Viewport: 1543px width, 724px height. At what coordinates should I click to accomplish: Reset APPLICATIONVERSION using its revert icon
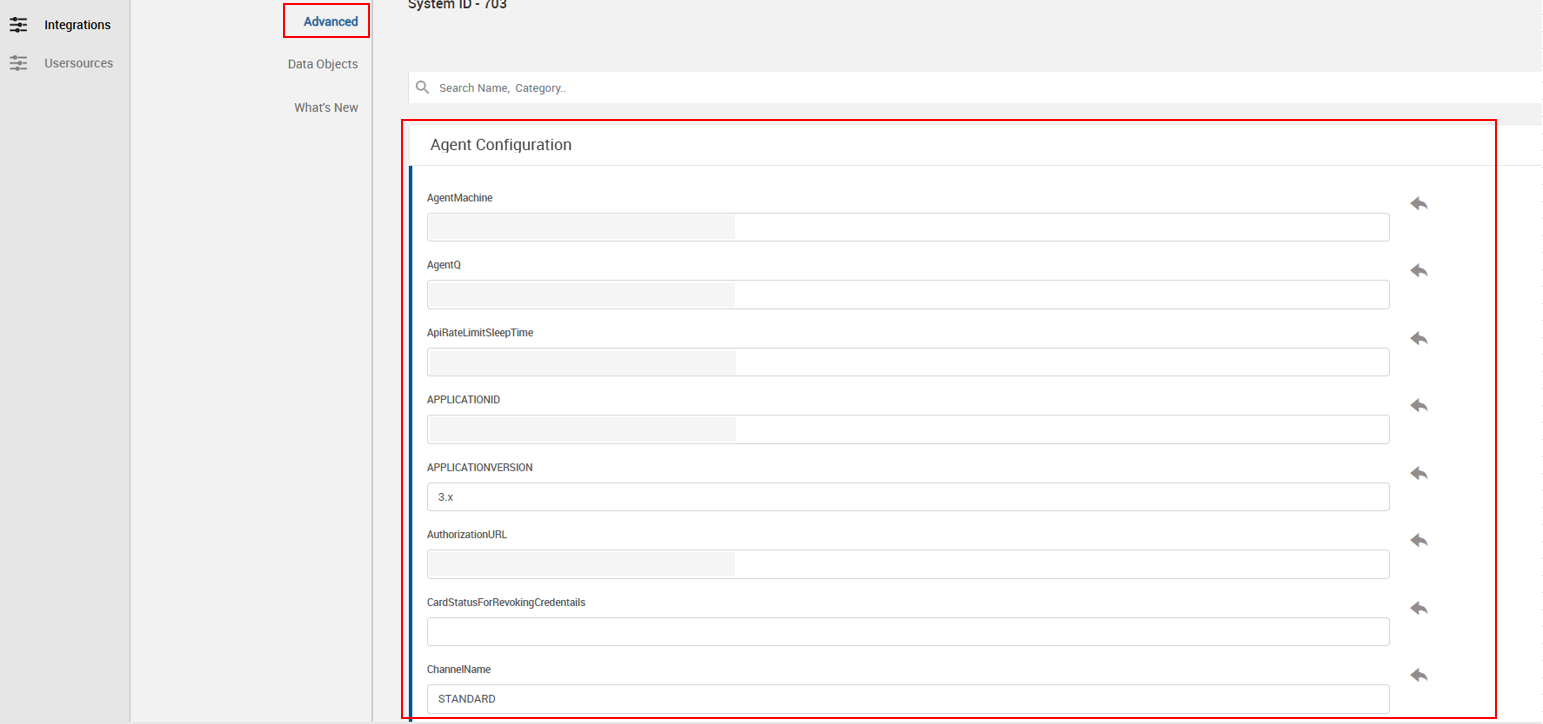1418,473
